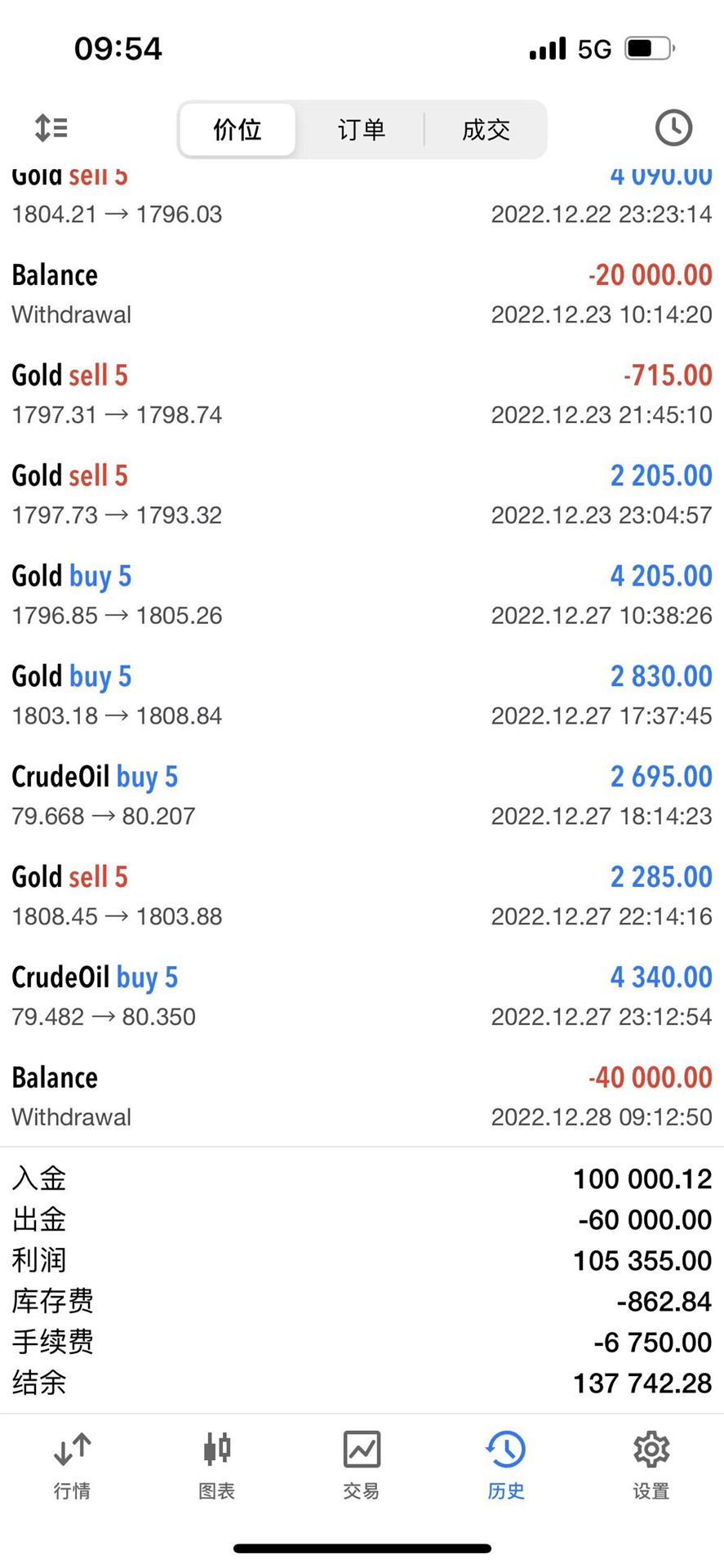This screenshot has height=1568, width=724.
Task: Tap the 利润 profit summary row
Action: [362, 1260]
